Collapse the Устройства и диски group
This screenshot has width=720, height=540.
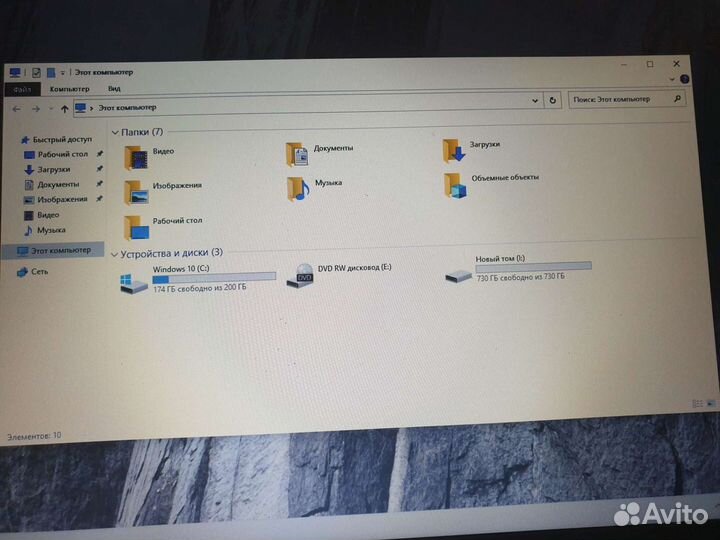pyautogui.click(x=112, y=254)
